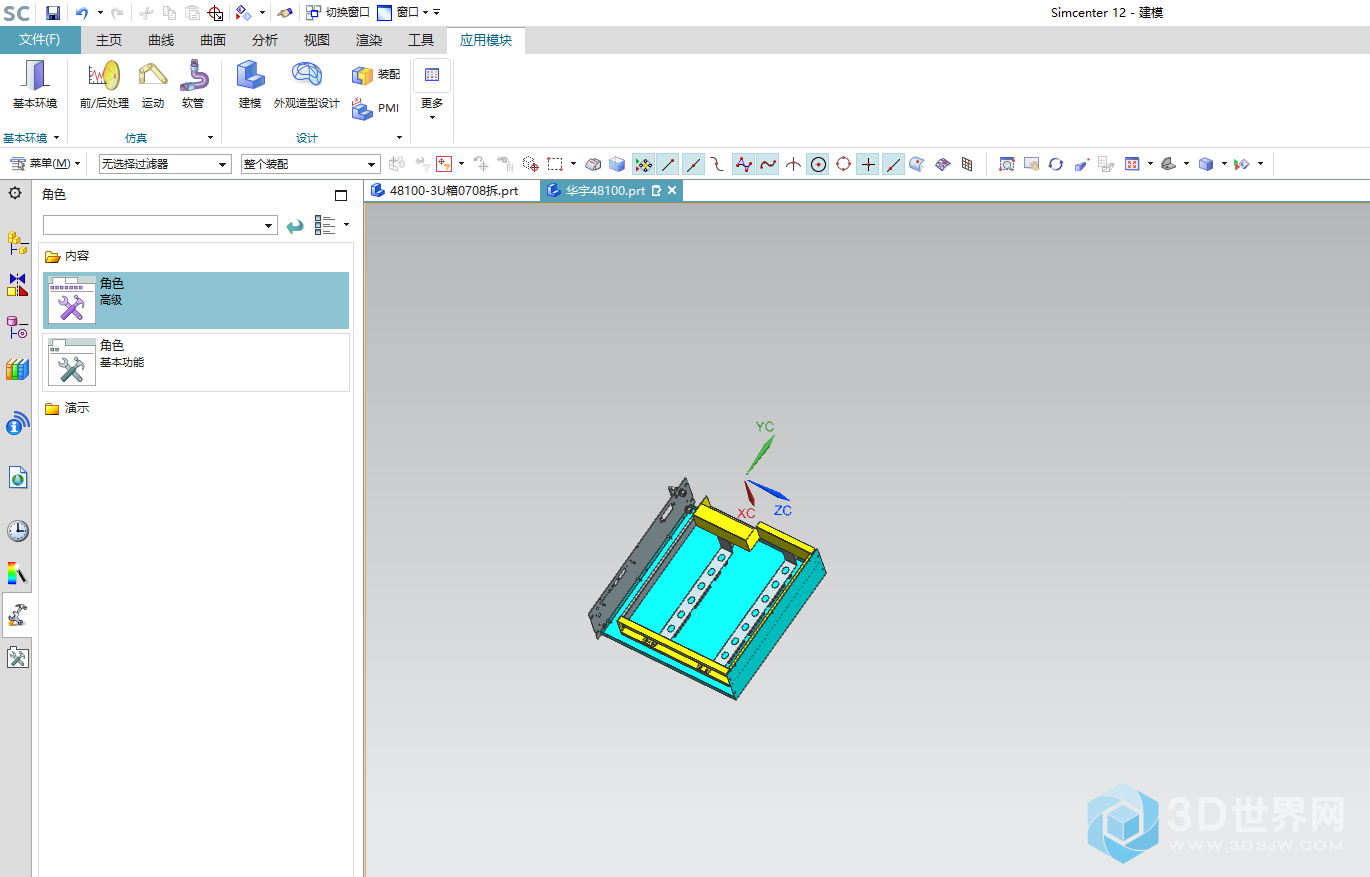Open the 窗口 dropdown in title bar
The width and height of the screenshot is (1370, 877).
405,12
